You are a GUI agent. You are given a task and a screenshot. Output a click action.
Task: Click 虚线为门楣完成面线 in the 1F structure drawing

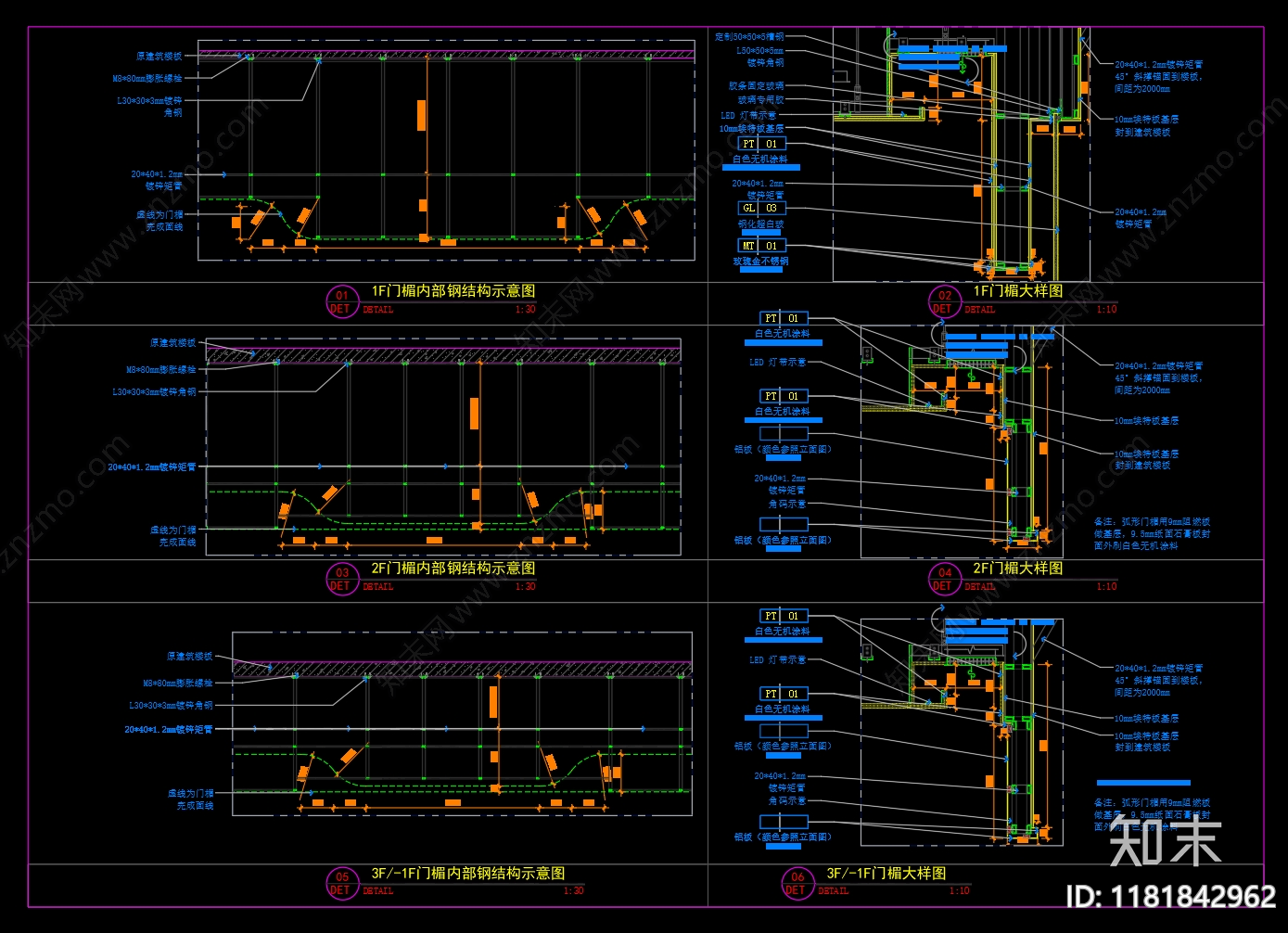click(x=159, y=221)
